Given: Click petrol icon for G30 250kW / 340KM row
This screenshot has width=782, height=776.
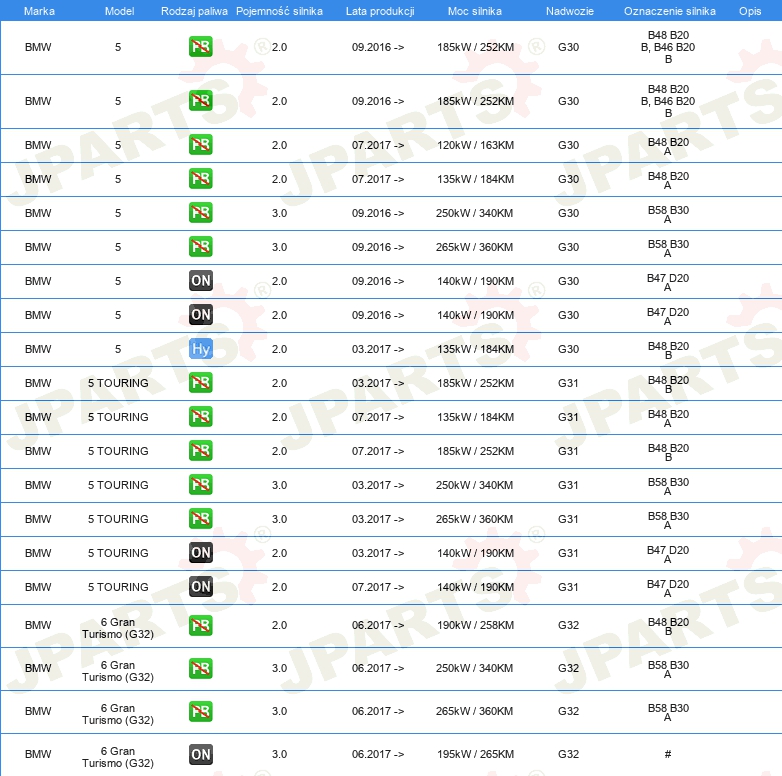Looking at the screenshot, I should pyautogui.click(x=200, y=213).
